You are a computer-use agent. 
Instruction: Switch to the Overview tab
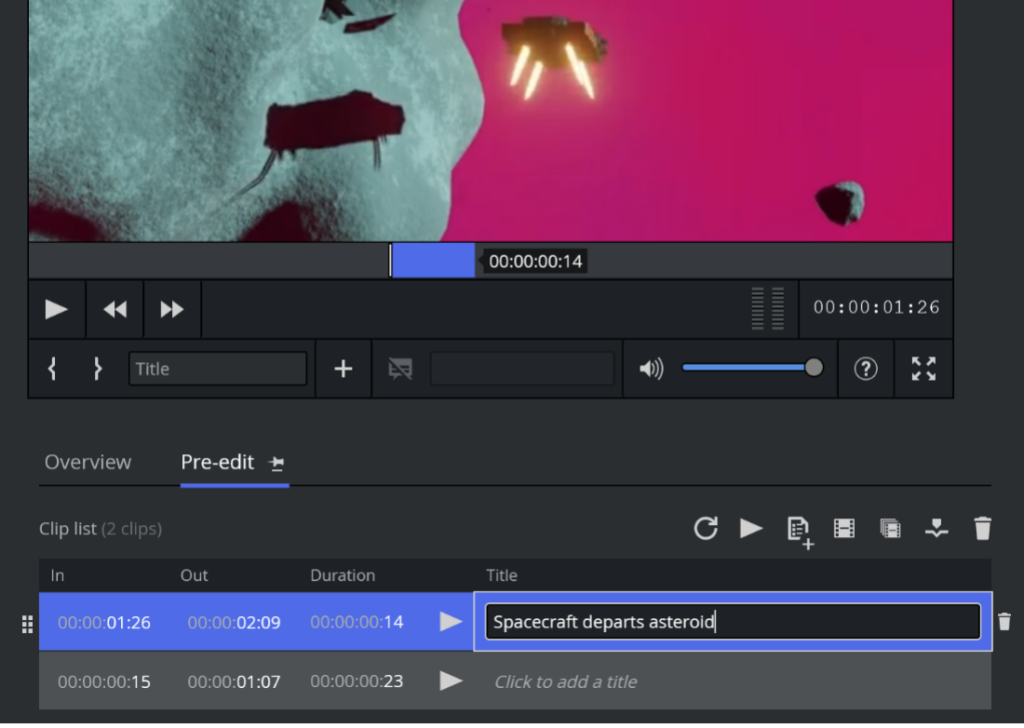(x=88, y=462)
